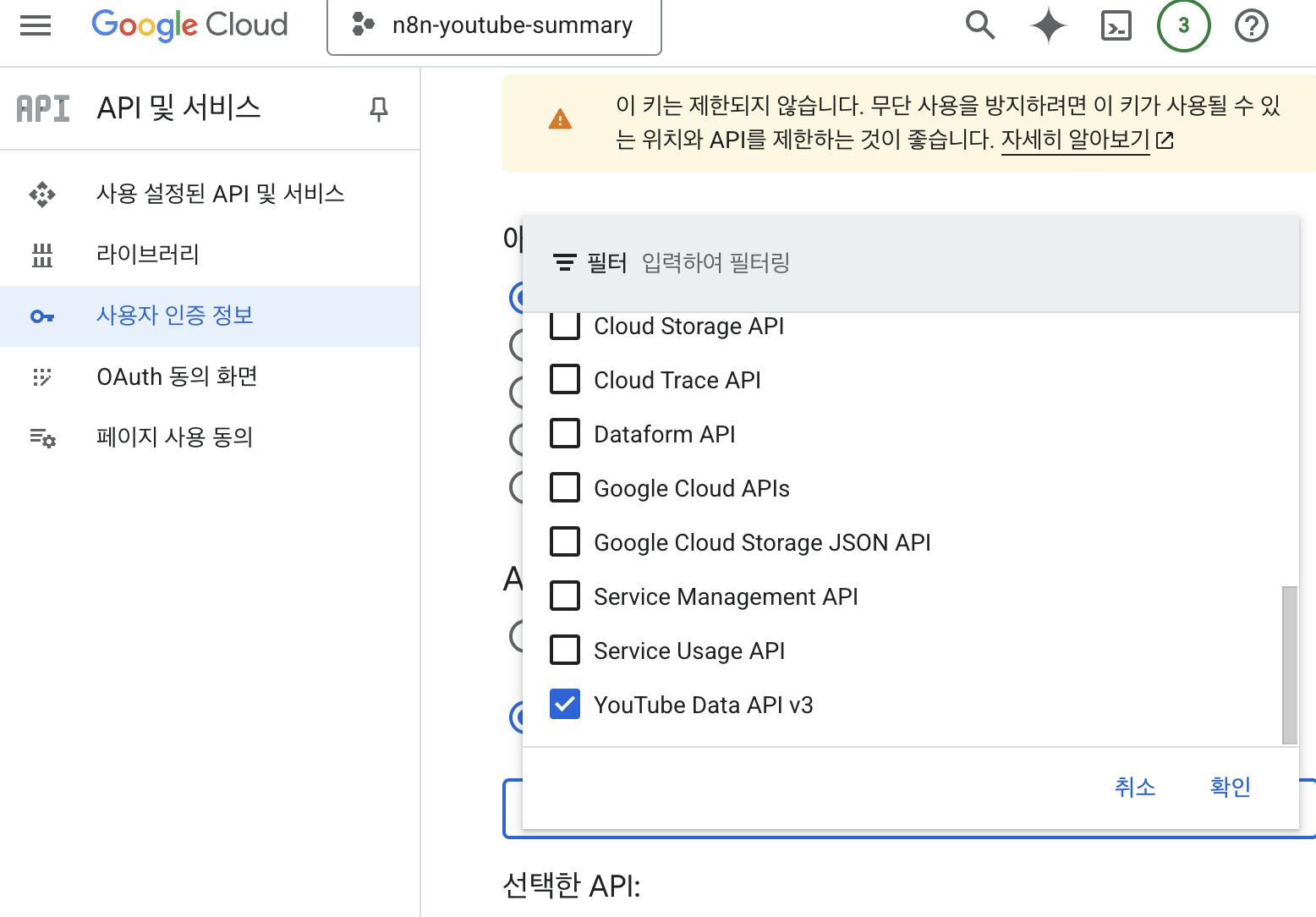Click the OAuth 동의 화면 icon
This screenshot has height=917, width=1316.
42,376
